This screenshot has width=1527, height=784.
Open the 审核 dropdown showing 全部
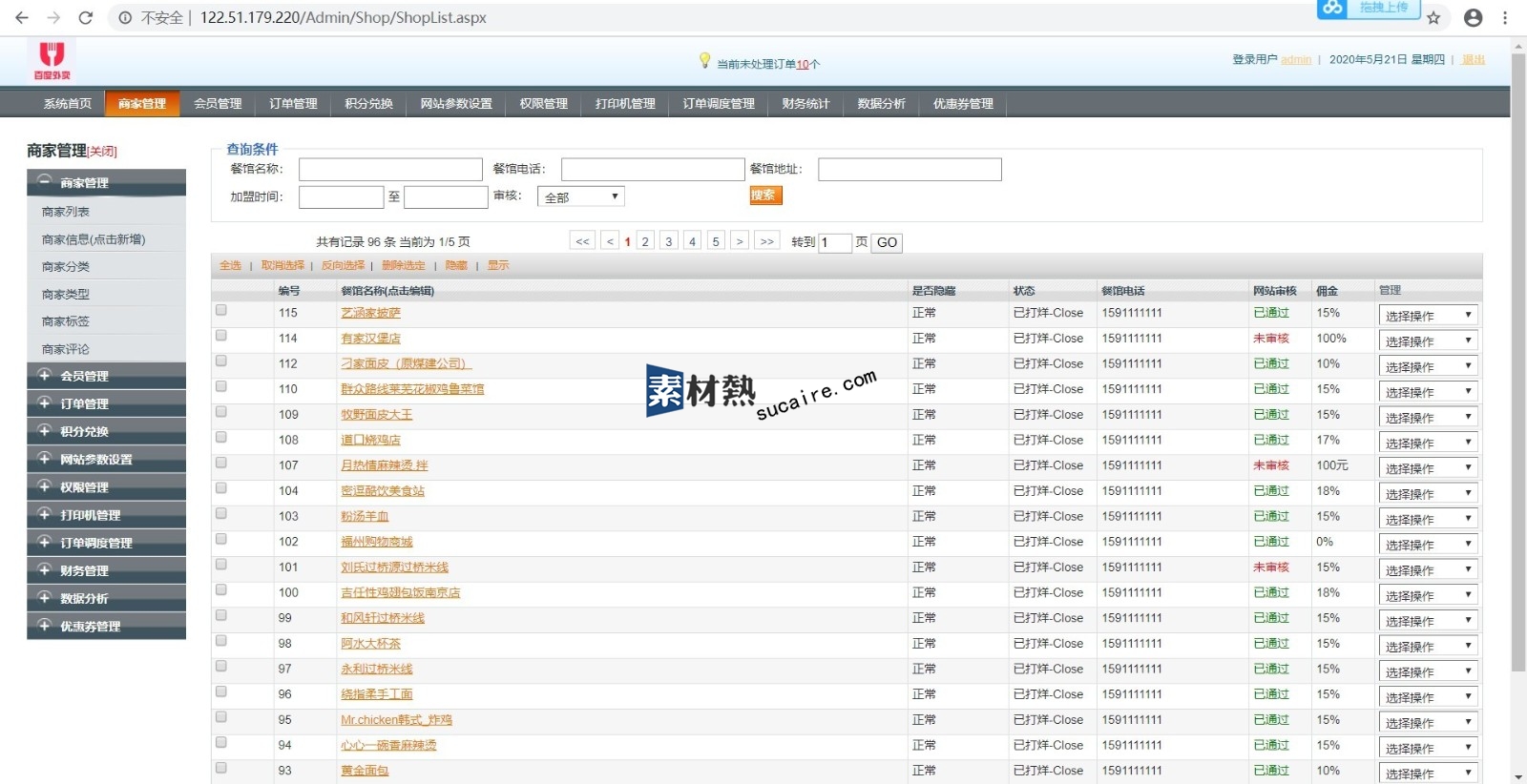tap(580, 196)
